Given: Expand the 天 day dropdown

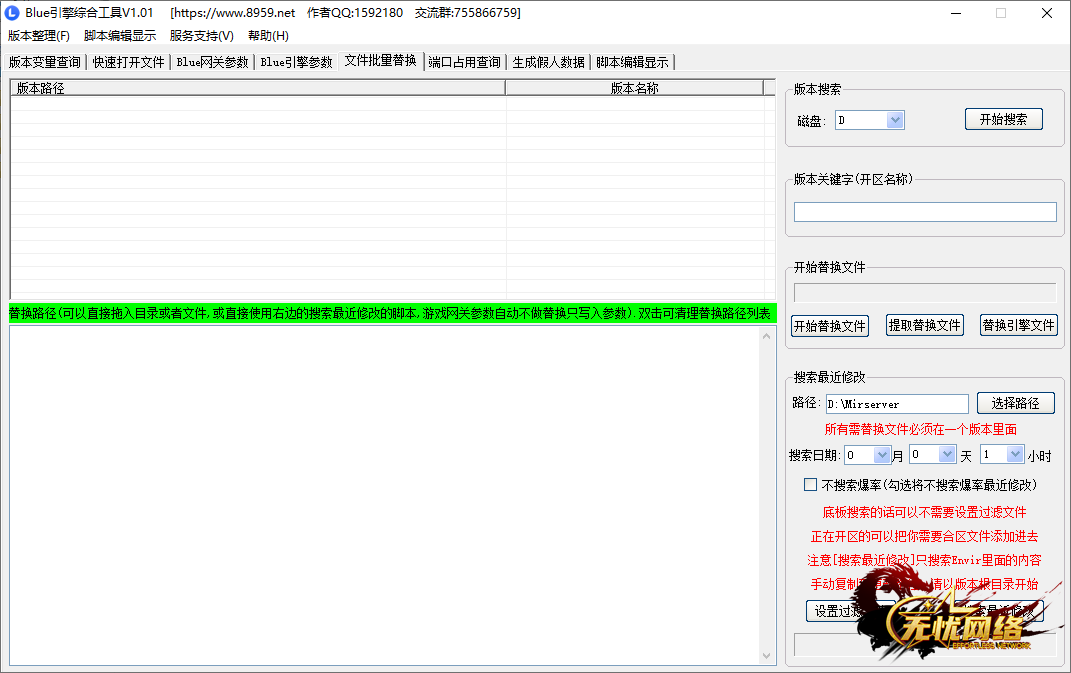Looking at the screenshot, I should [947, 455].
